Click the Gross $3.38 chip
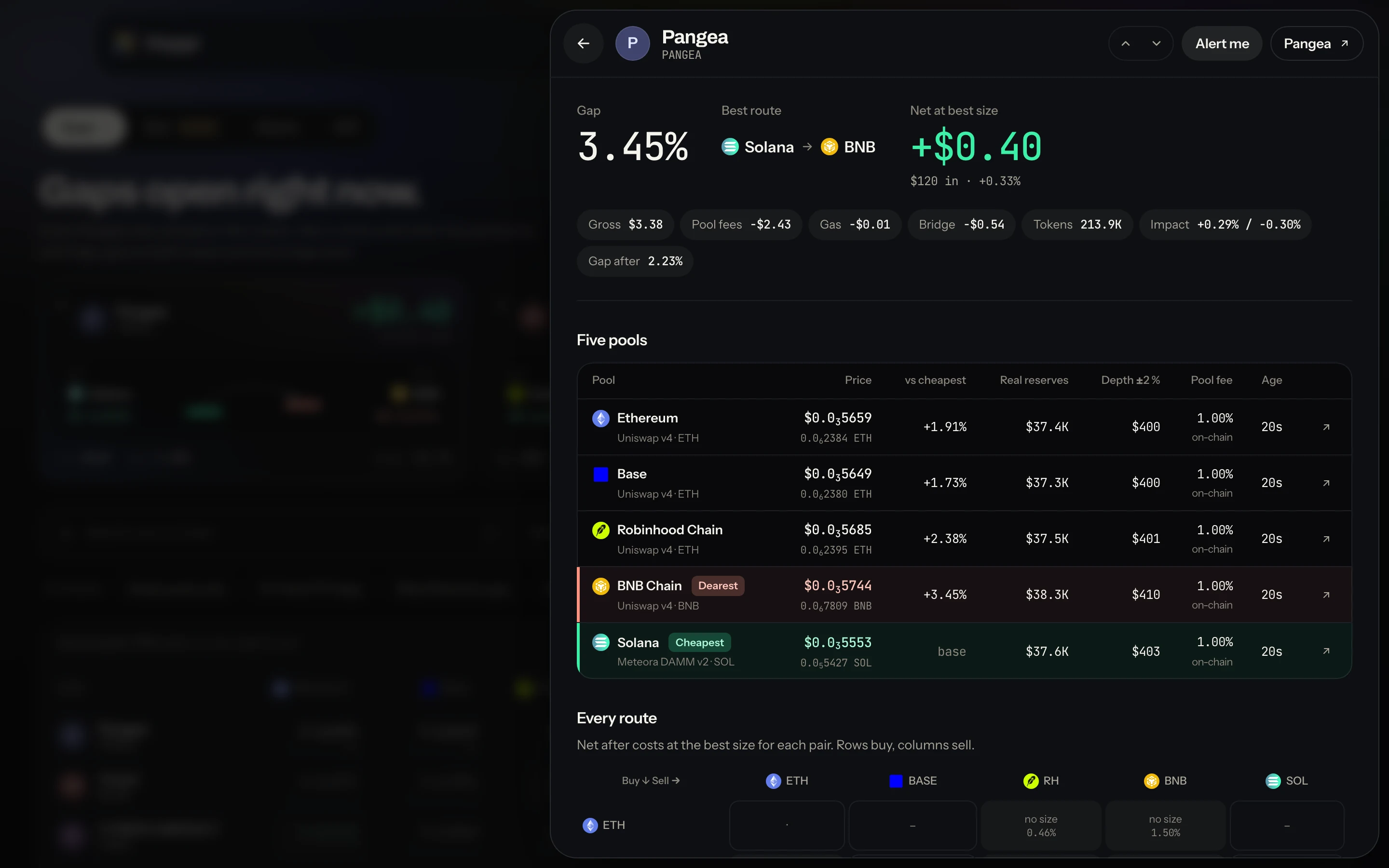The image size is (1389, 868). click(x=625, y=224)
